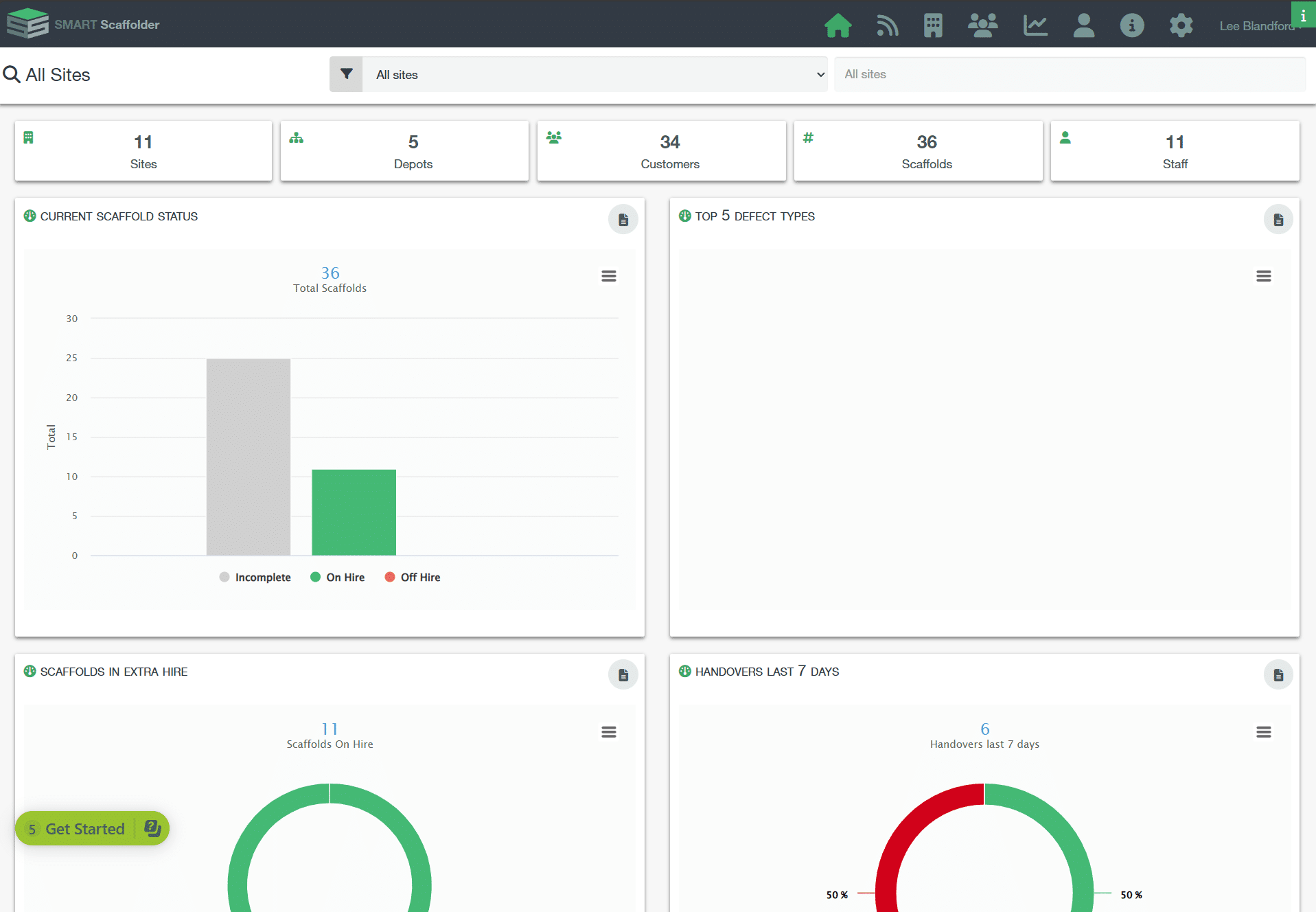Open the settings gear icon
The image size is (1316, 912).
click(x=1181, y=25)
